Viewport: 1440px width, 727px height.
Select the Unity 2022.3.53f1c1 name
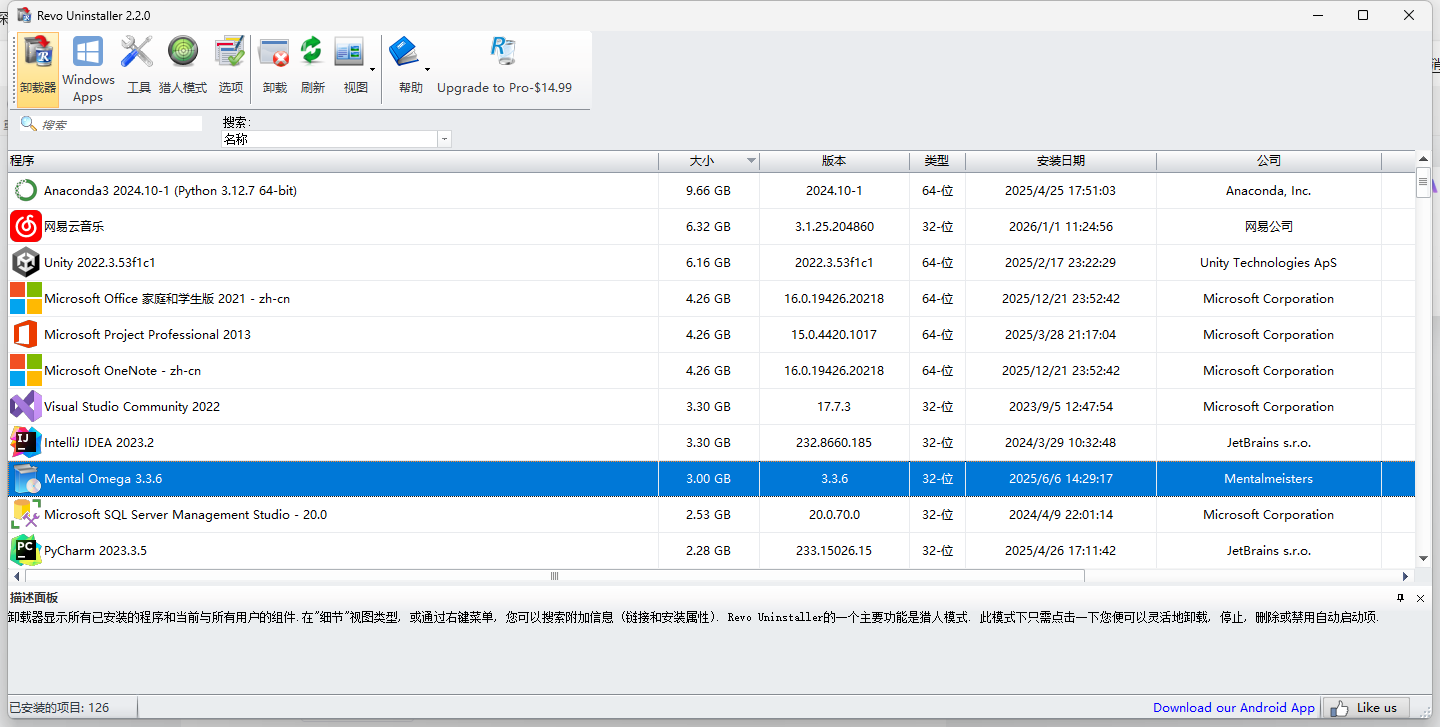100,262
